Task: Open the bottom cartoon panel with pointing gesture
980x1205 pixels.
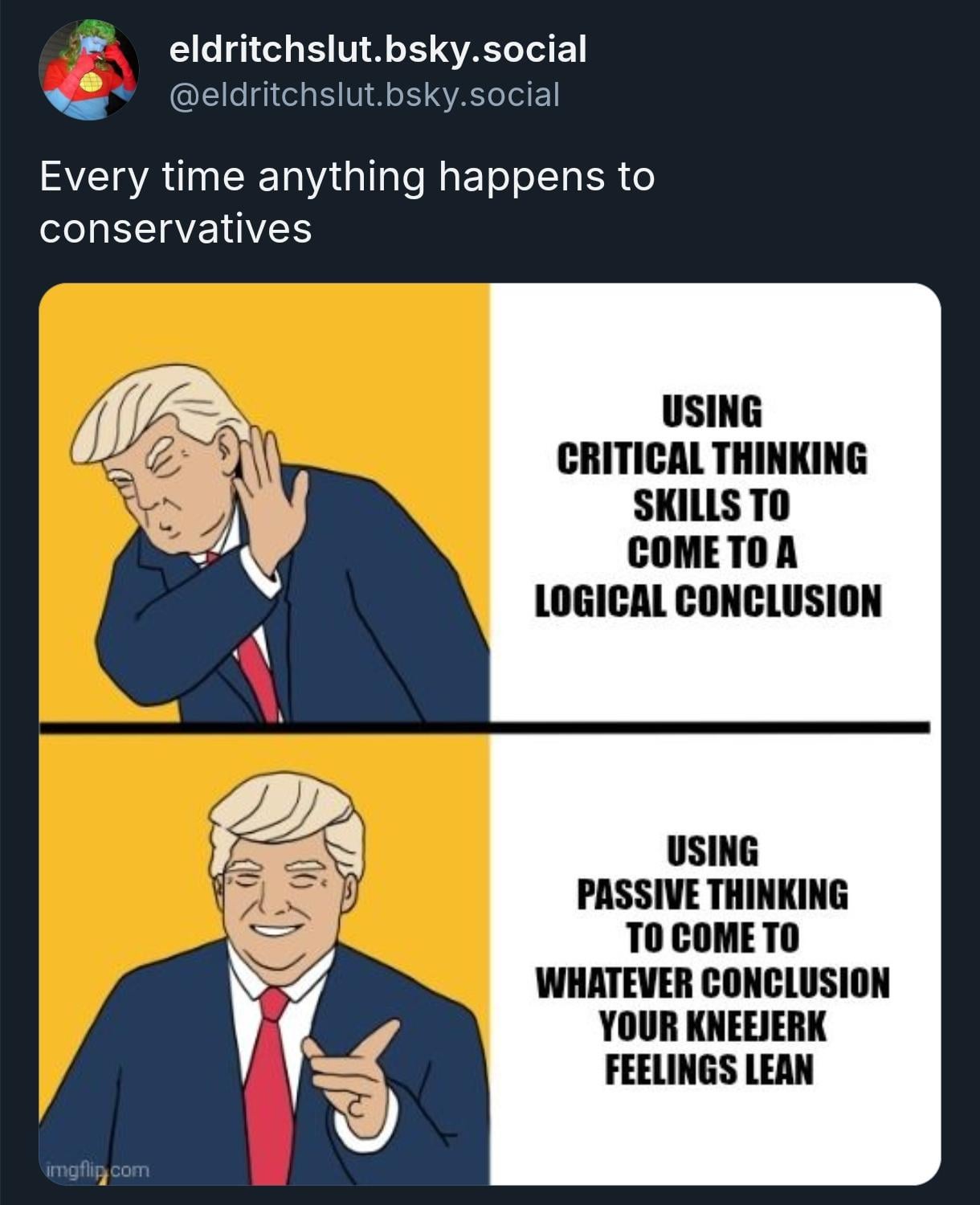Action: click(264, 959)
